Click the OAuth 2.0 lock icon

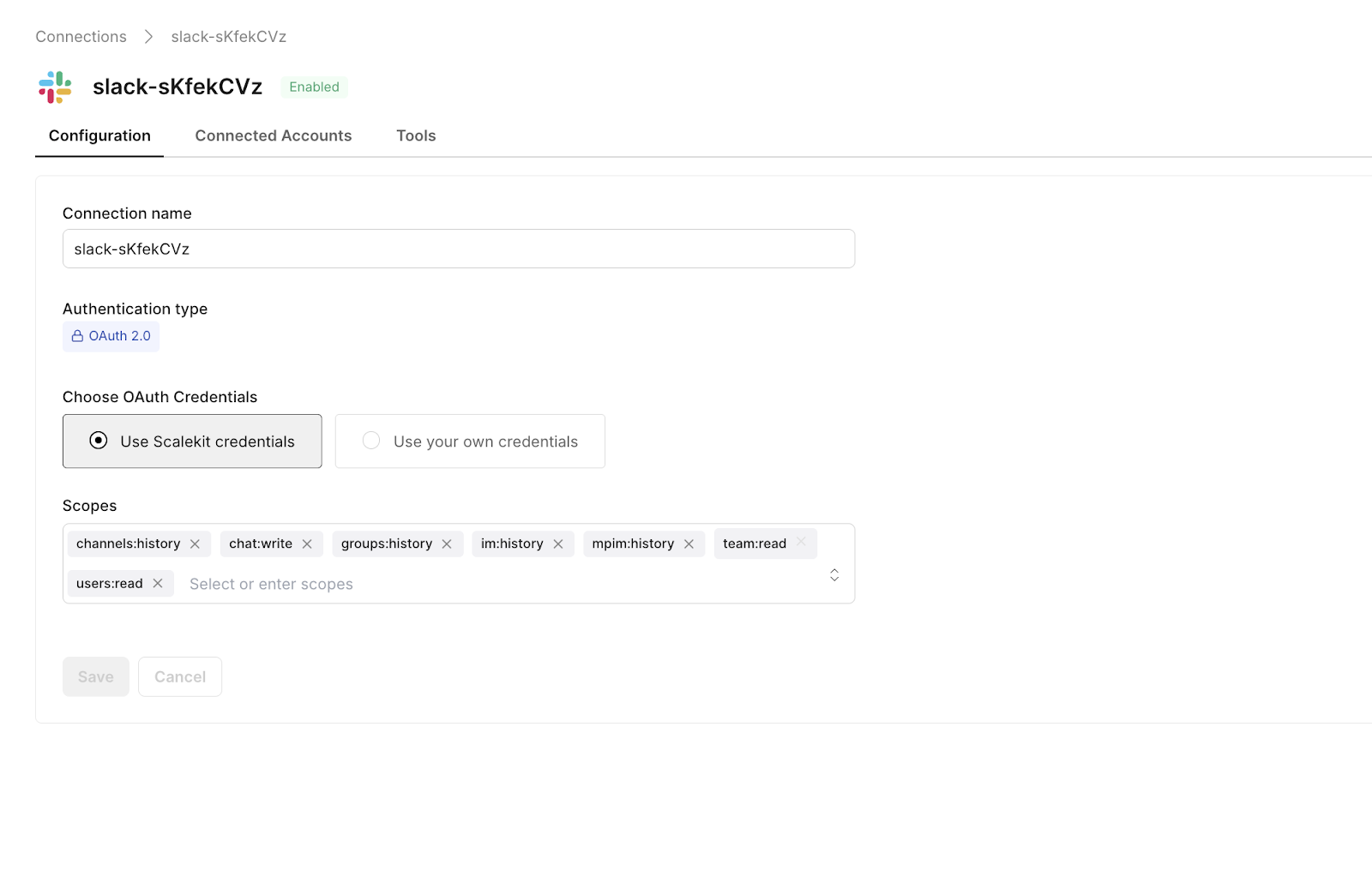[77, 336]
